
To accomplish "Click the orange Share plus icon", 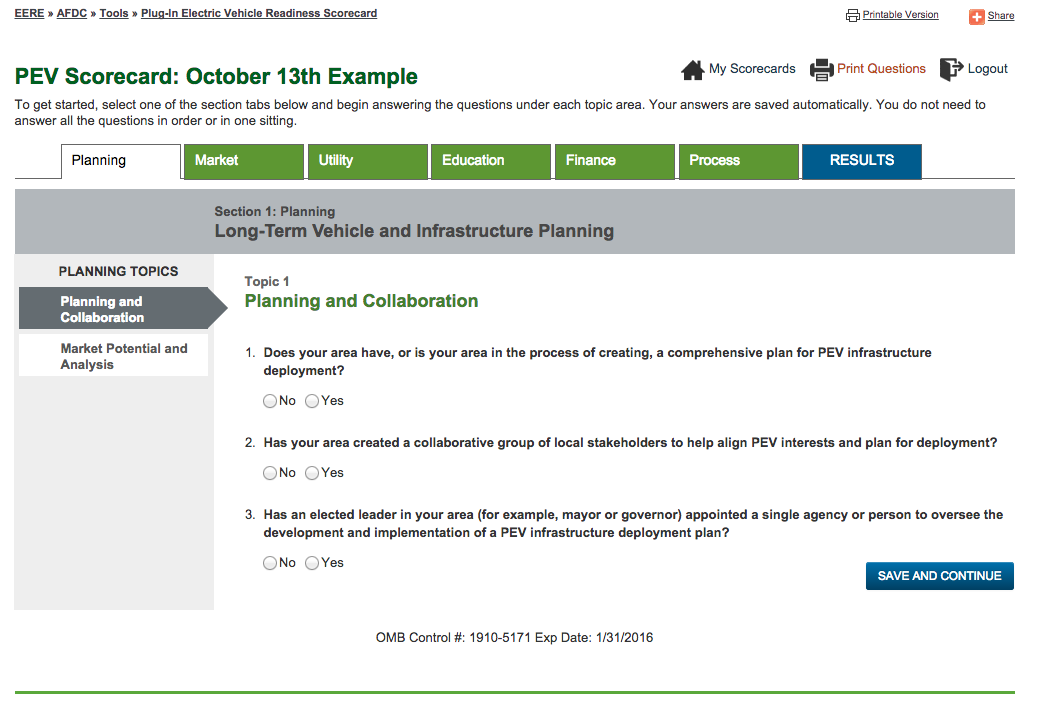I will pos(977,16).
